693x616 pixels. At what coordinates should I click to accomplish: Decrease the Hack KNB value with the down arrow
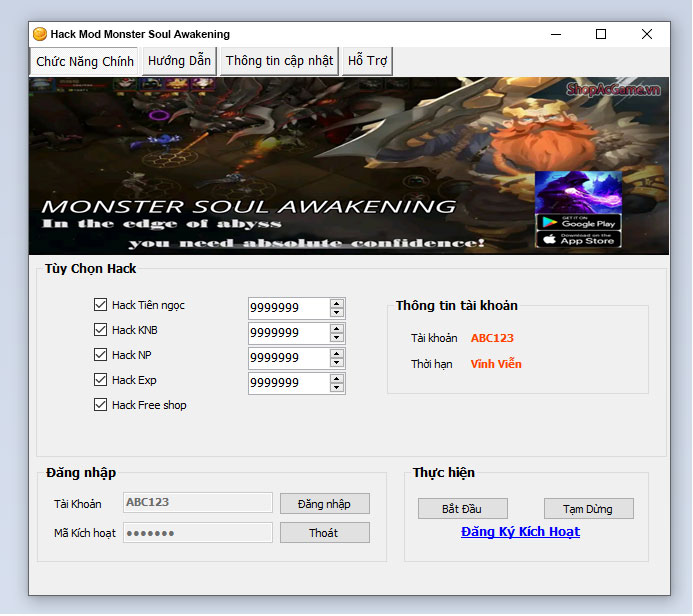point(337,338)
